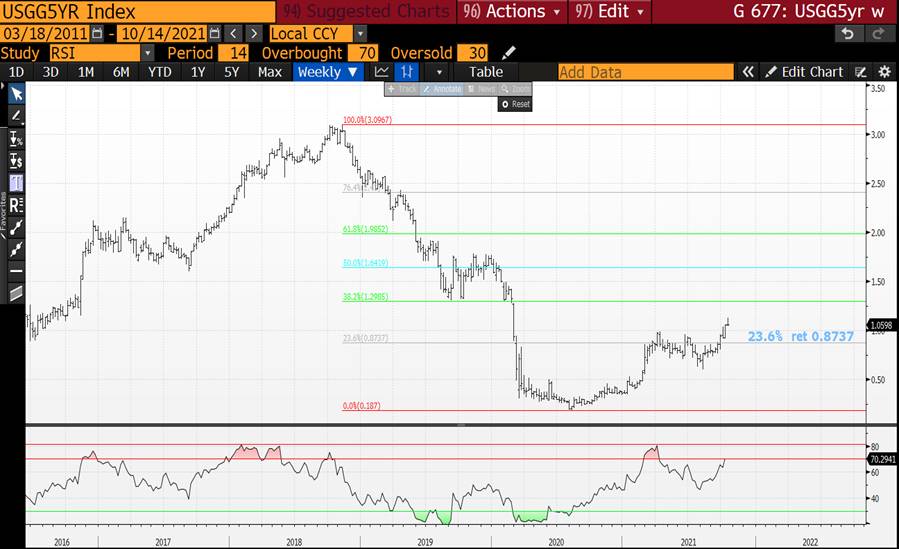Click the Overbought field showing 70
This screenshot has height=549, width=899.
[363, 53]
